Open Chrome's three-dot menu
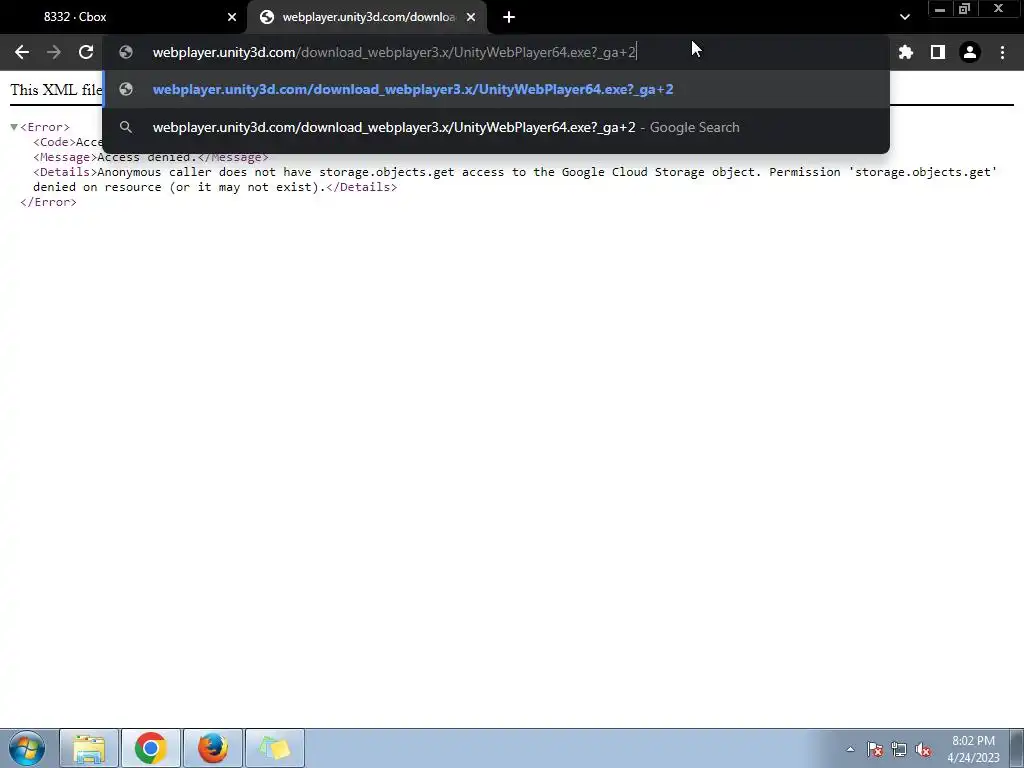This screenshot has width=1024, height=768. 1002,52
